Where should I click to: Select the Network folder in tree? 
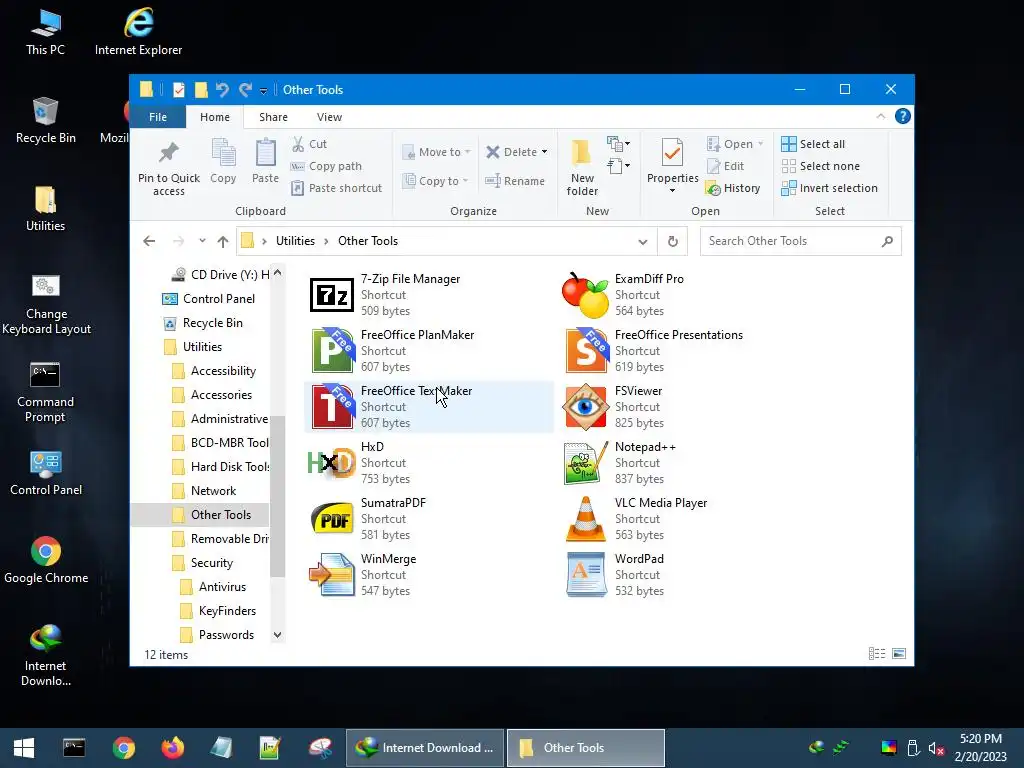point(204,490)
